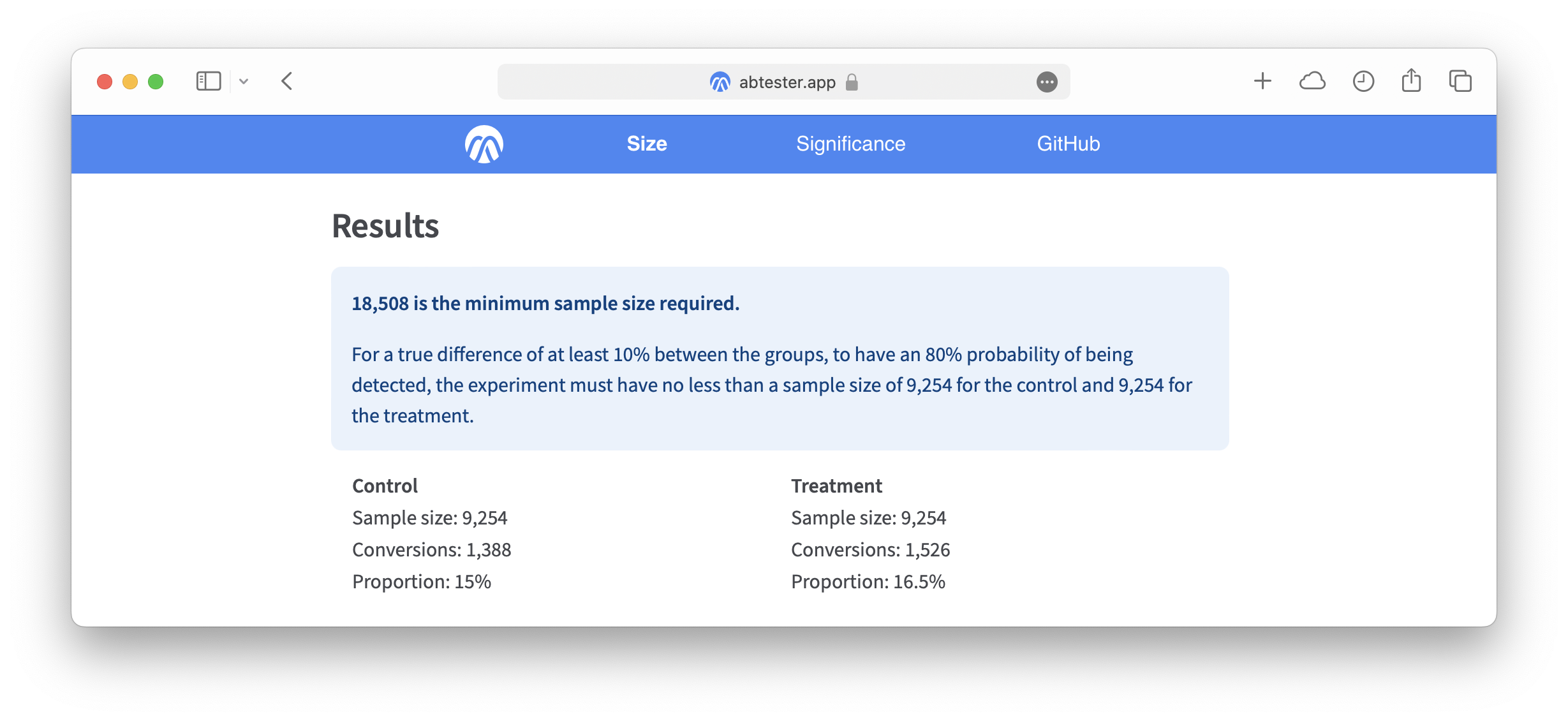1568x721 pixels.
Task: Click the abtester favicon in address bar
Action: click(720, 82)
